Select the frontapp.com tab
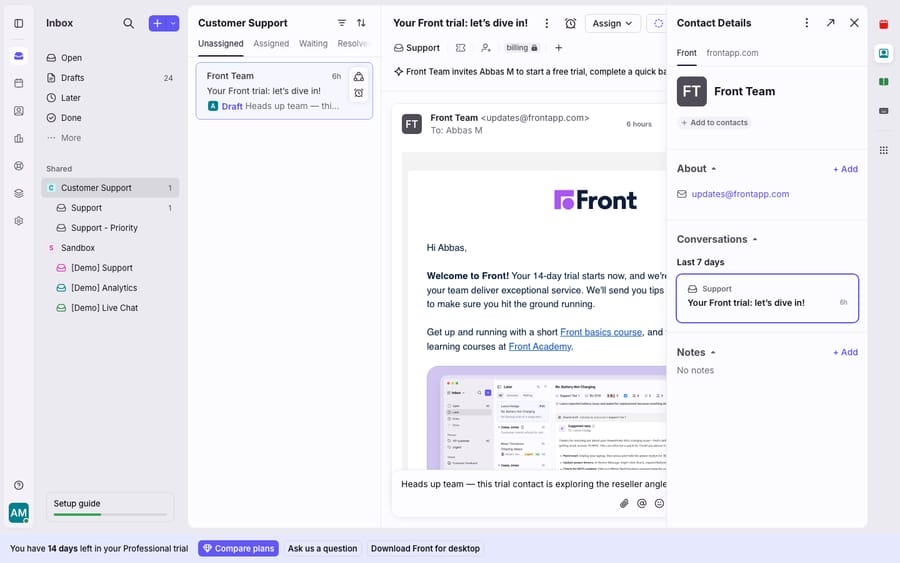Viewport: 900px width, 563px height. (x=732, y=53)
